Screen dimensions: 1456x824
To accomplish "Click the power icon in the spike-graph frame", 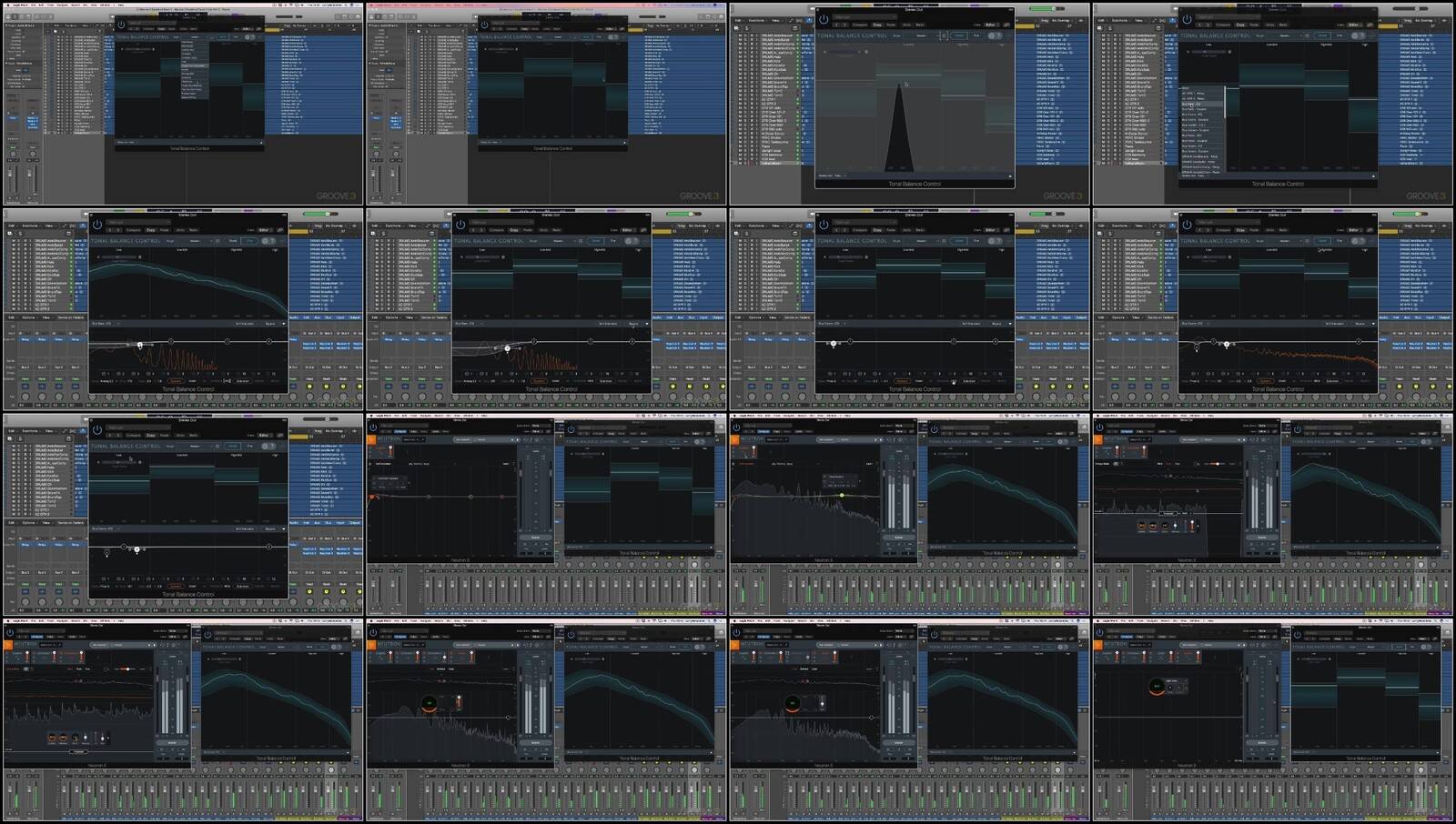I will (x=824, y=18).
